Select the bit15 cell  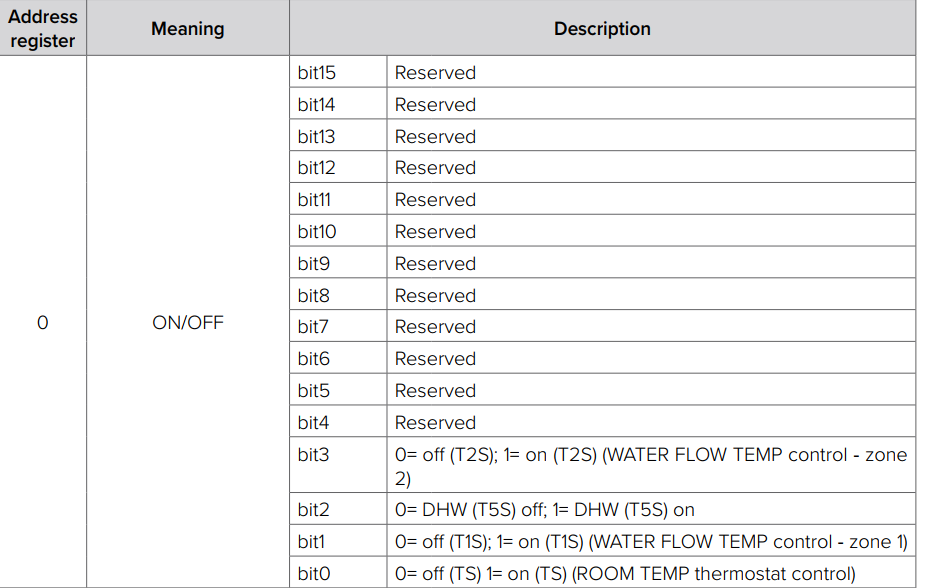point(338,72)
